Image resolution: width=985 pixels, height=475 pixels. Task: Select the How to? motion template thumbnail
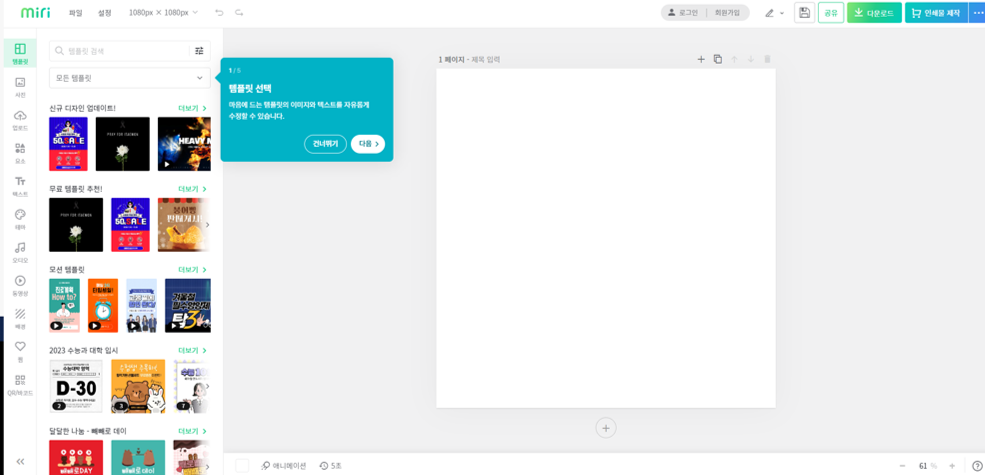click(65, 305)
